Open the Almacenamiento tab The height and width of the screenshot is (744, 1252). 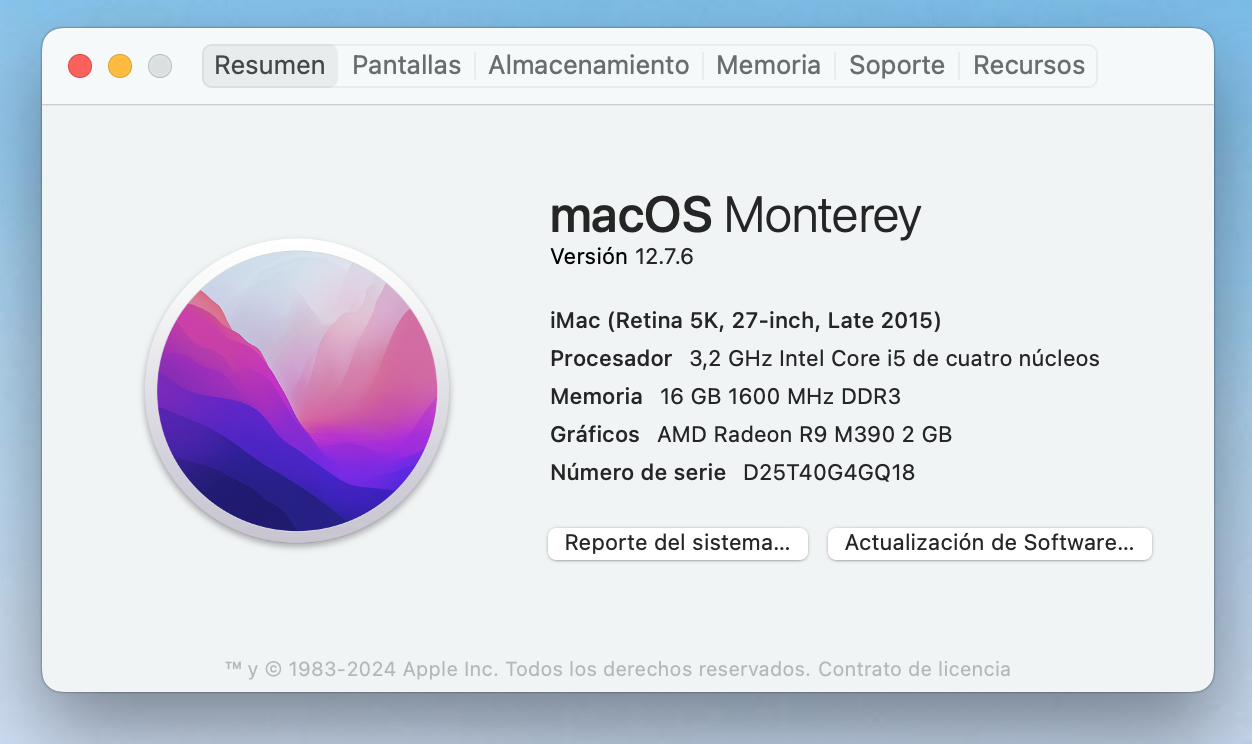[x=588, y=66]
